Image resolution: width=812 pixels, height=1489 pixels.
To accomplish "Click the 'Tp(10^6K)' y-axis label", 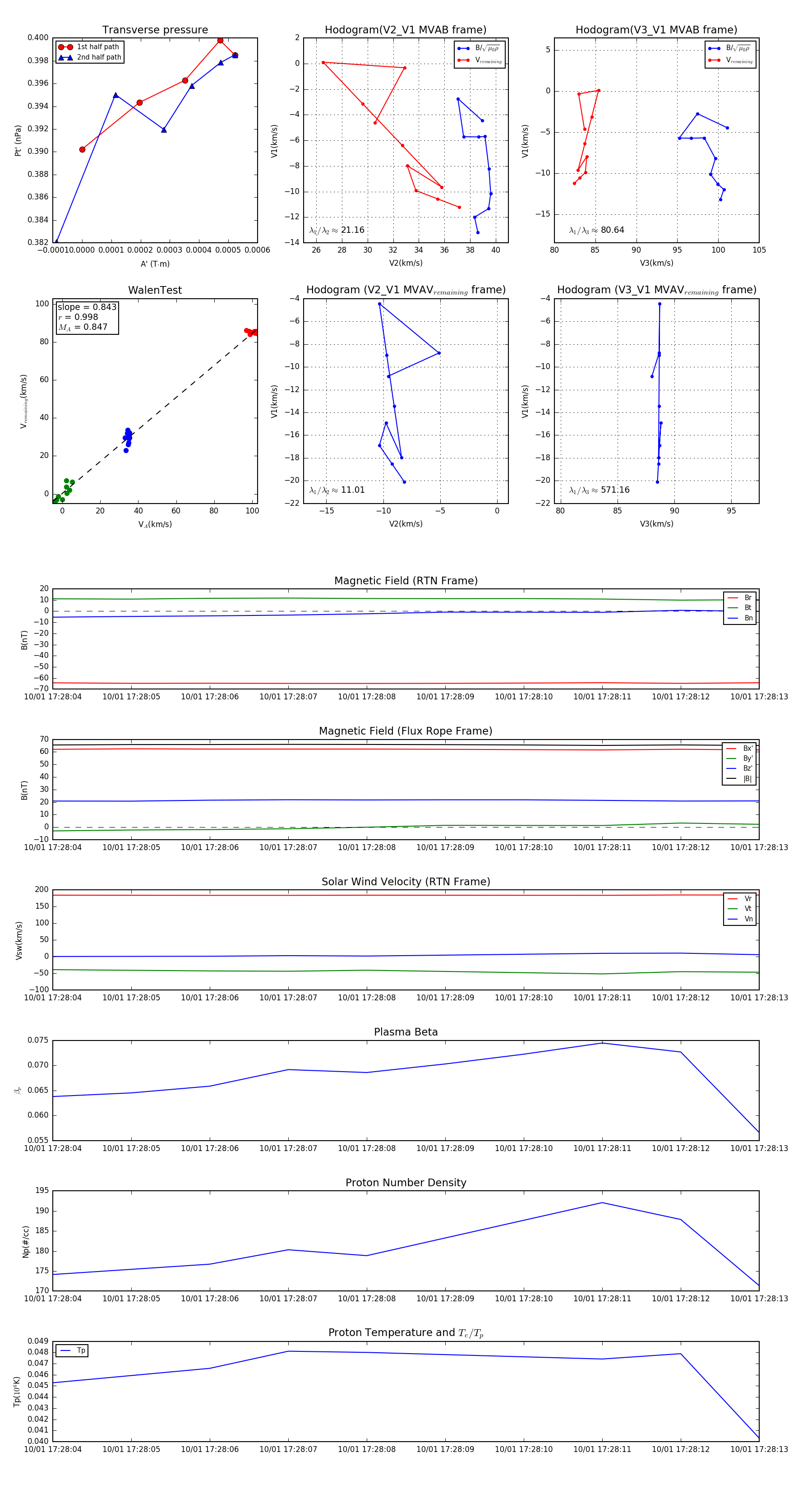I will coord(17,1392).
